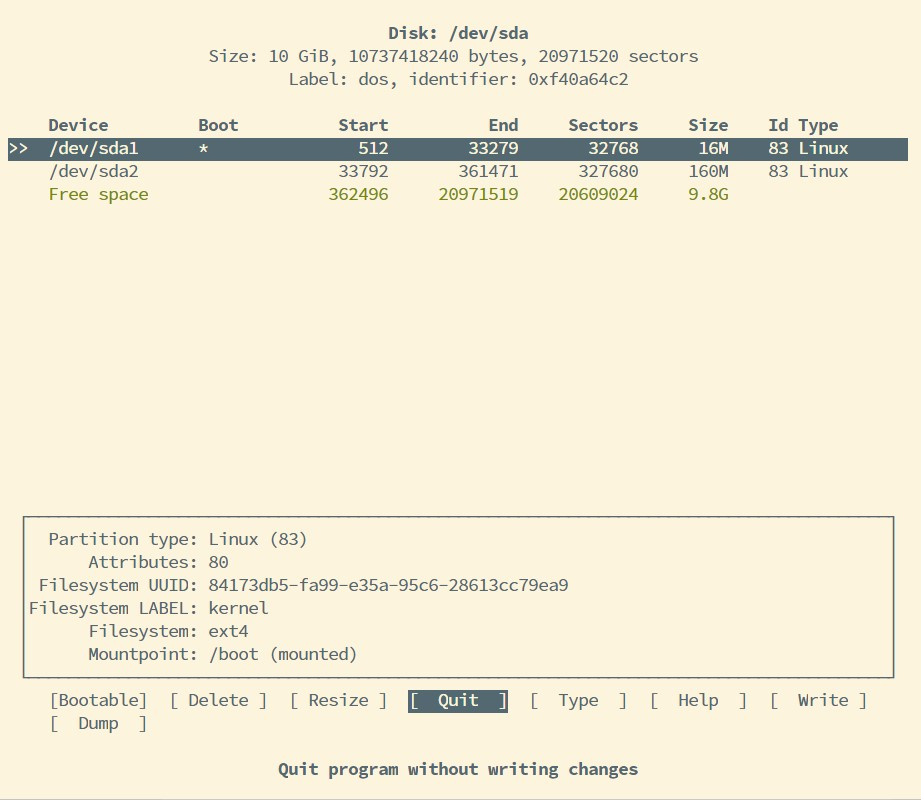Click the 83 Linux type of sda2
The image size is (921, 800).
[x=808, y=172]
